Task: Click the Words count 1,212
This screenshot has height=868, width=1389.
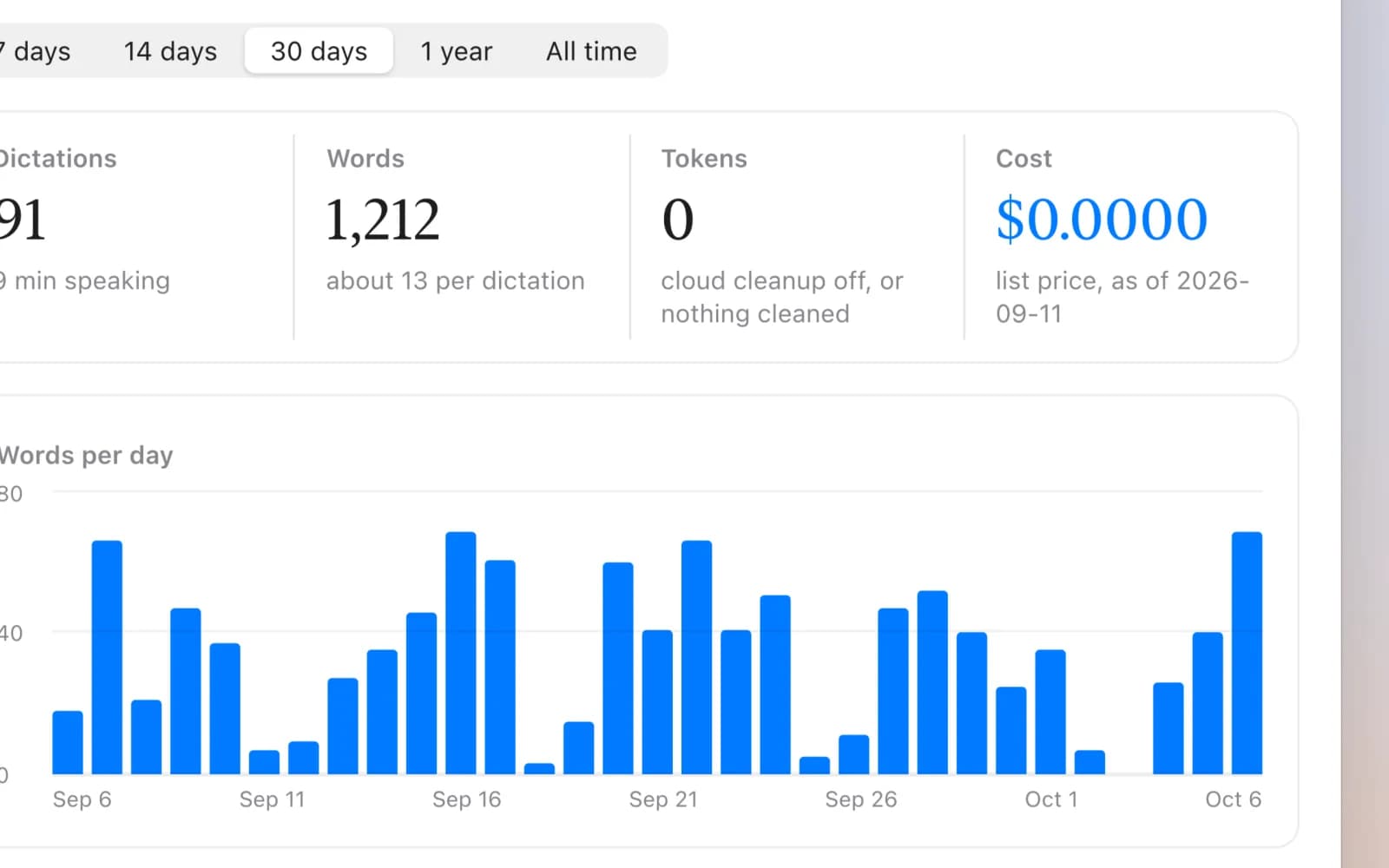Action: tap(383, 220)
